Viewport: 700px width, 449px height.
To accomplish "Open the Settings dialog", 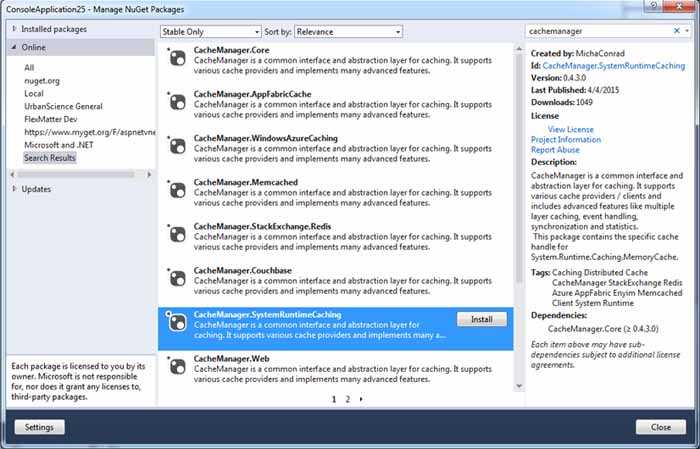I will tap(39, 427).
